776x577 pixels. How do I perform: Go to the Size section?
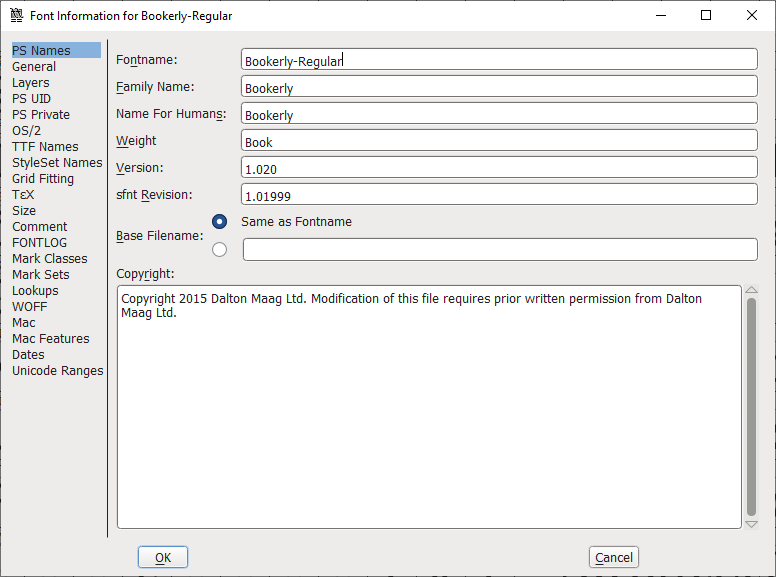[24, 211]
